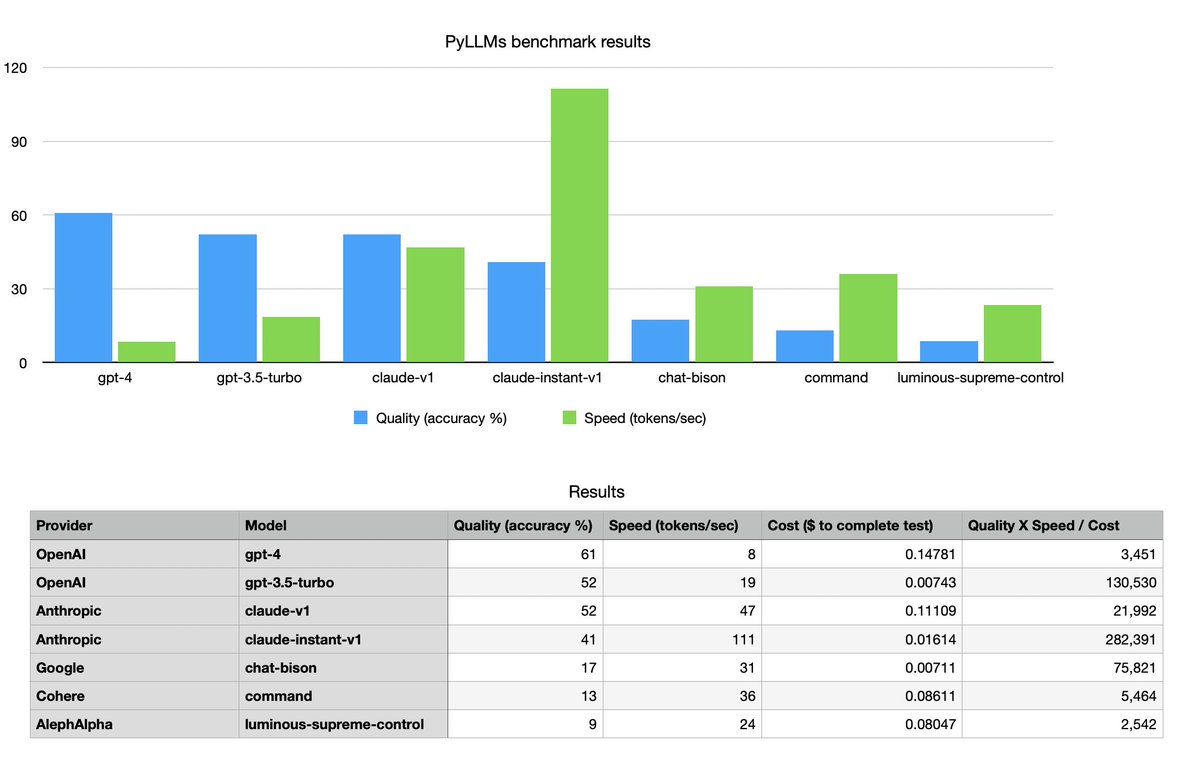Select the 282,391 value for claude-instant-v1

(1132, 639)
